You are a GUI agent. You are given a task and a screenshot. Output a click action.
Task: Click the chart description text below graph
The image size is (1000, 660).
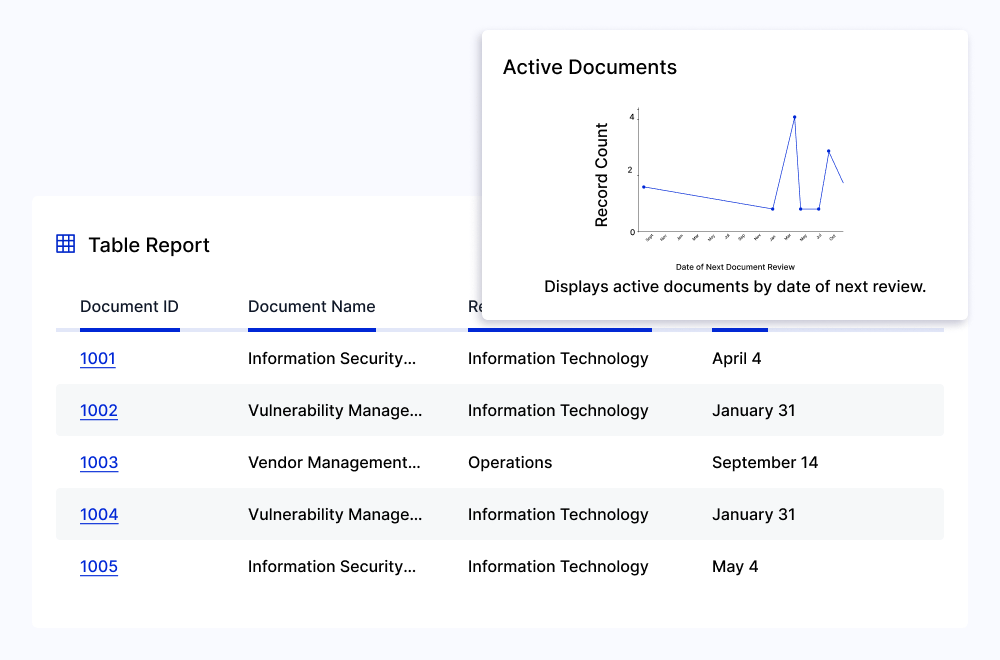[735, 287]
